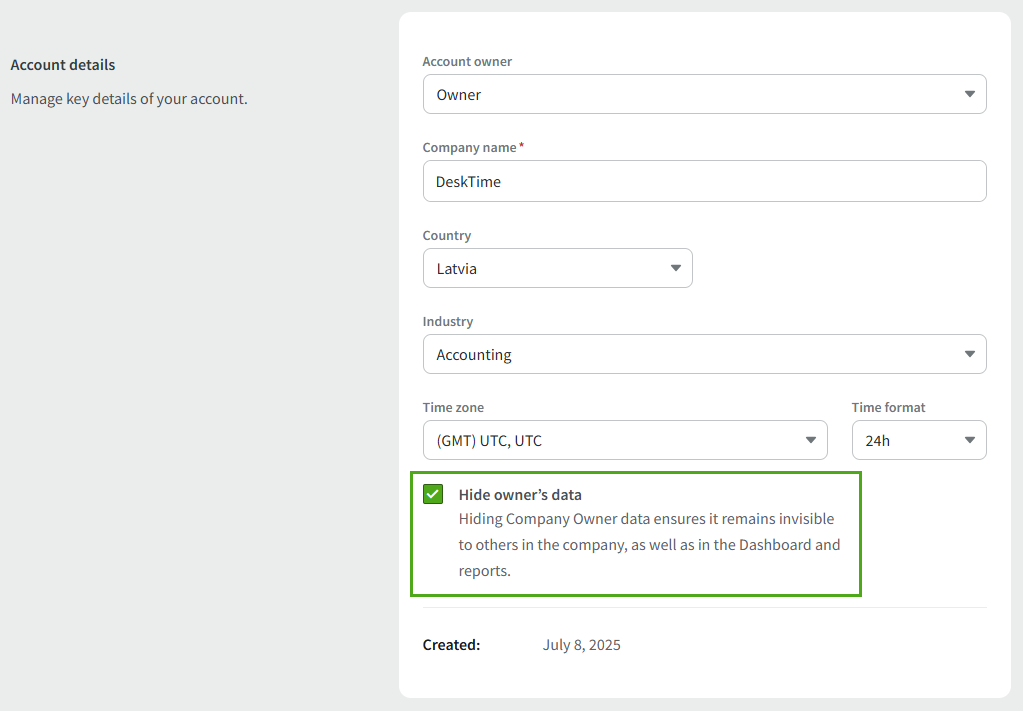Click the Industry field label
Screen dimensions: 1023x711
(x=448, y=322)
